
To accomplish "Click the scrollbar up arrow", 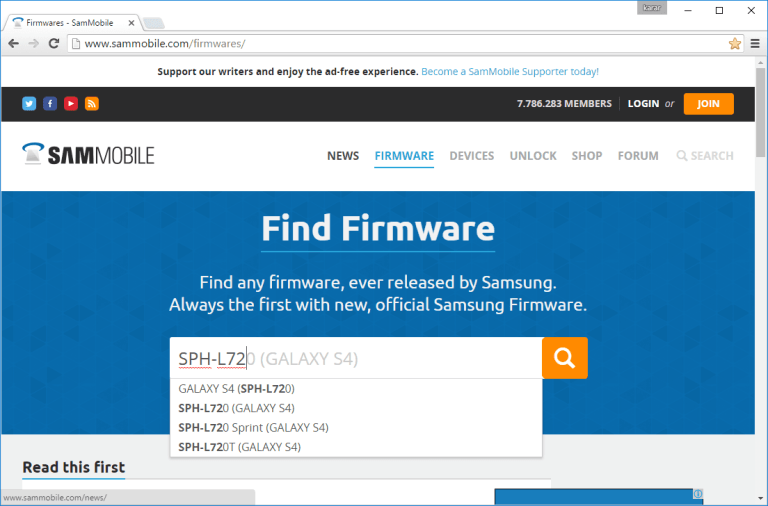I will (760, 62).
